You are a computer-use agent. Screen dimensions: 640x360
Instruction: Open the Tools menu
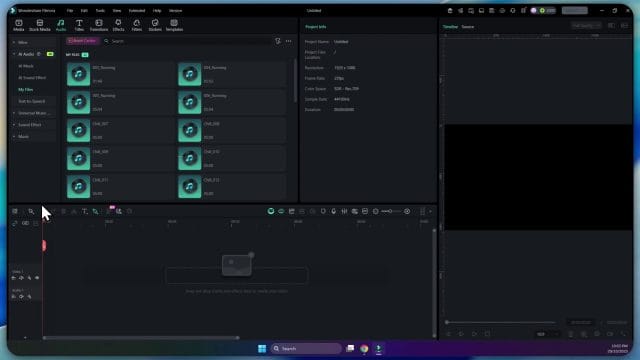[100, 11]
